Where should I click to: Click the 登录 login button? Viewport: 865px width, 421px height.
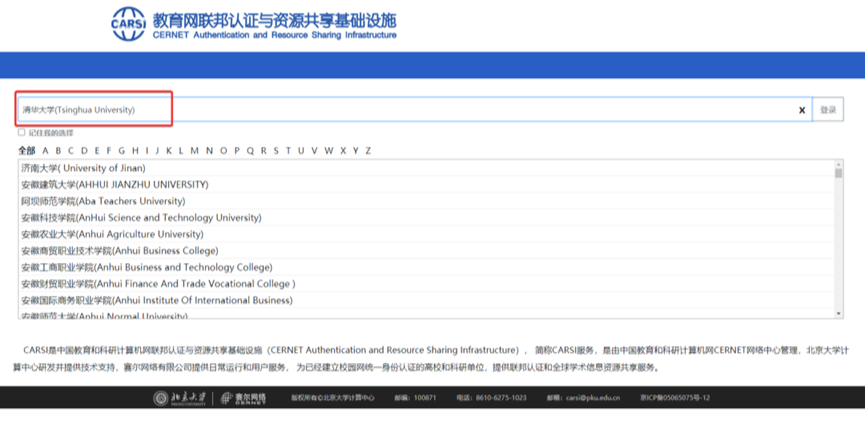pos(828,110)
